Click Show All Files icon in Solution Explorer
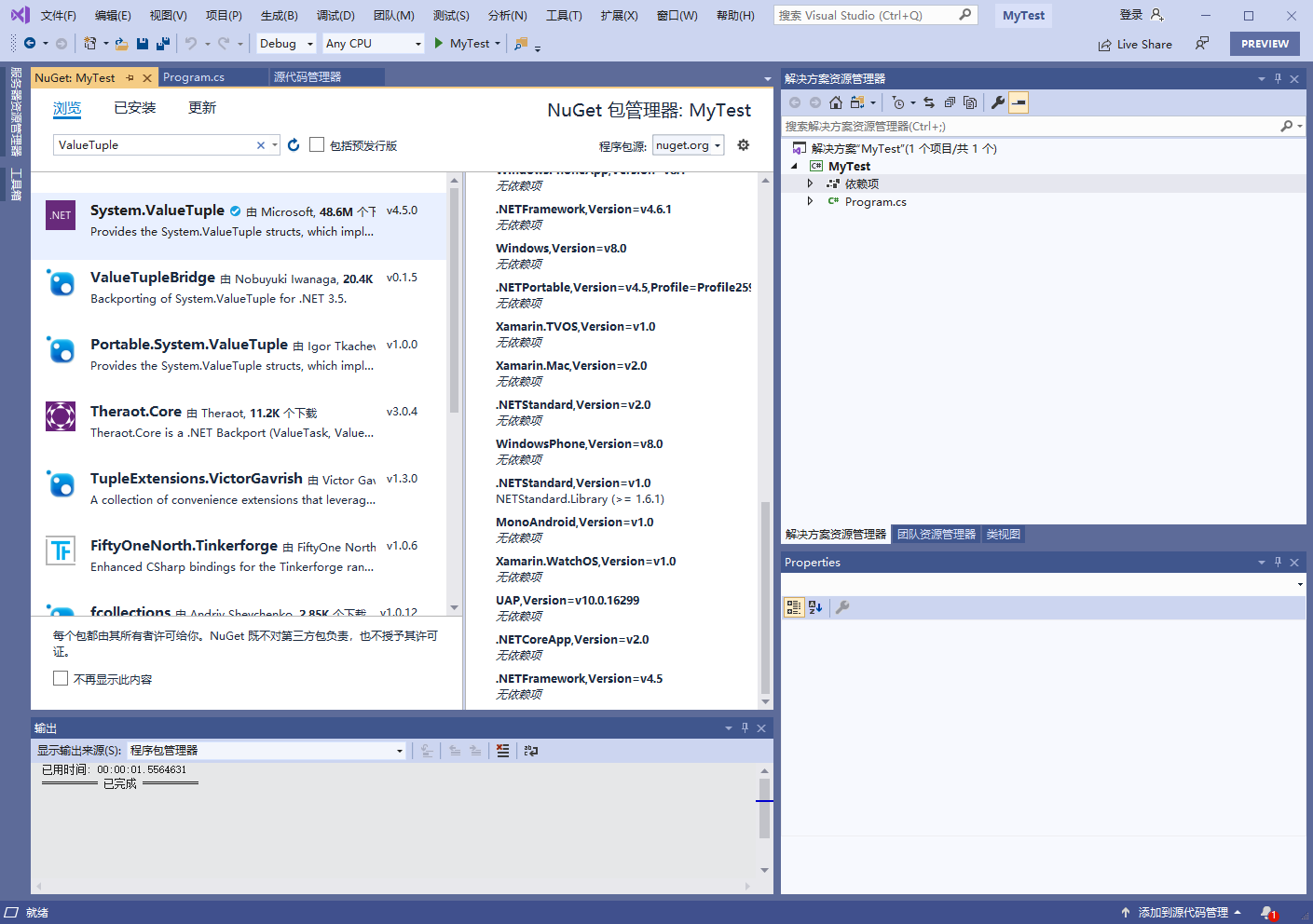The image size is (1313, 924). pos(970,102)
